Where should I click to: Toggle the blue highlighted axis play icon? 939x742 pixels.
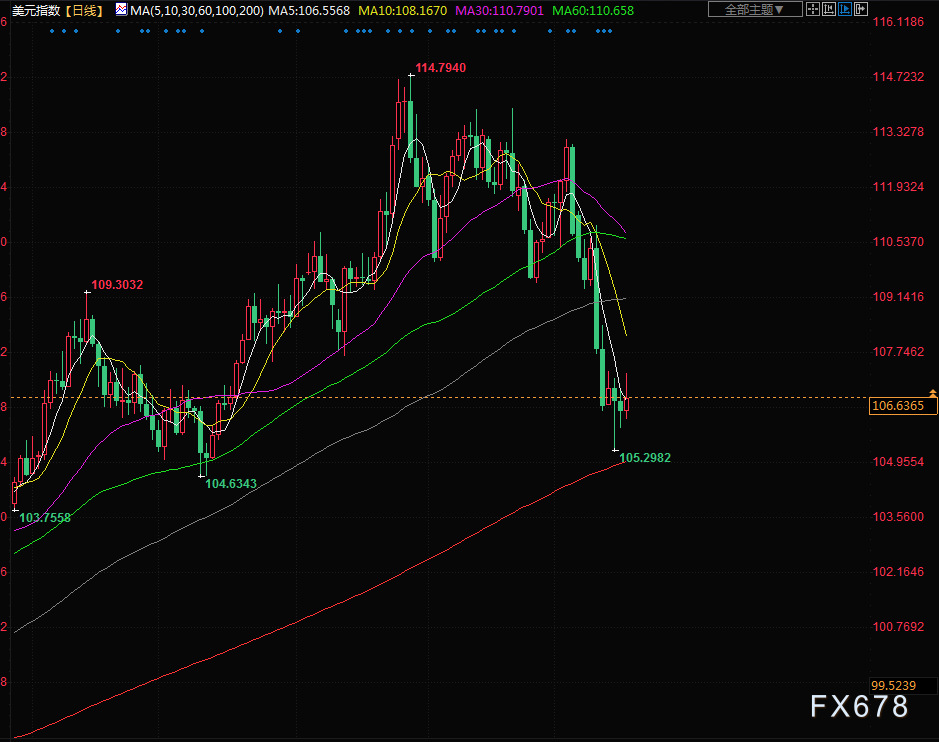845,9
